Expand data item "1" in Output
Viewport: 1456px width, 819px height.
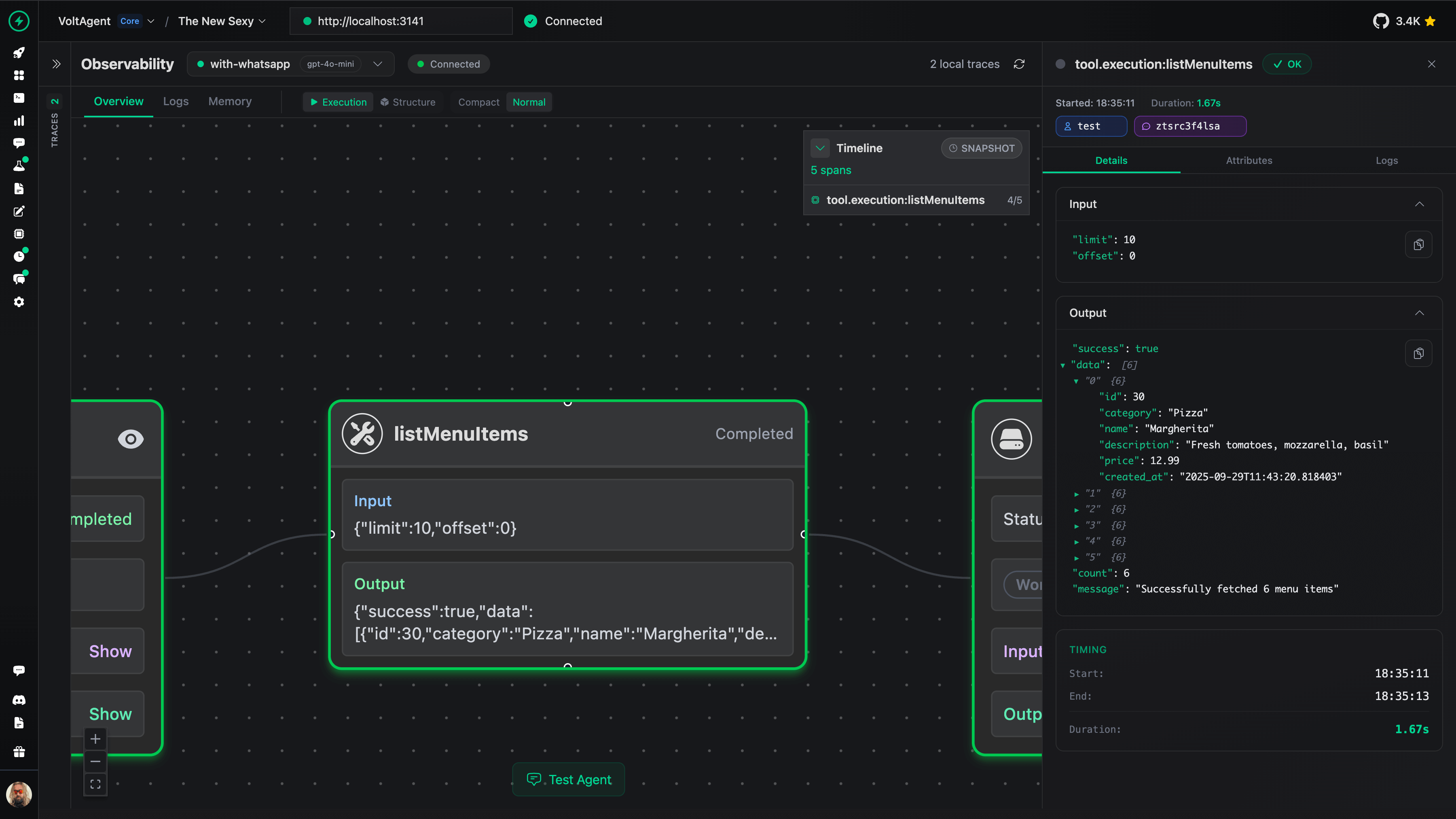(x=1077, y=494)
